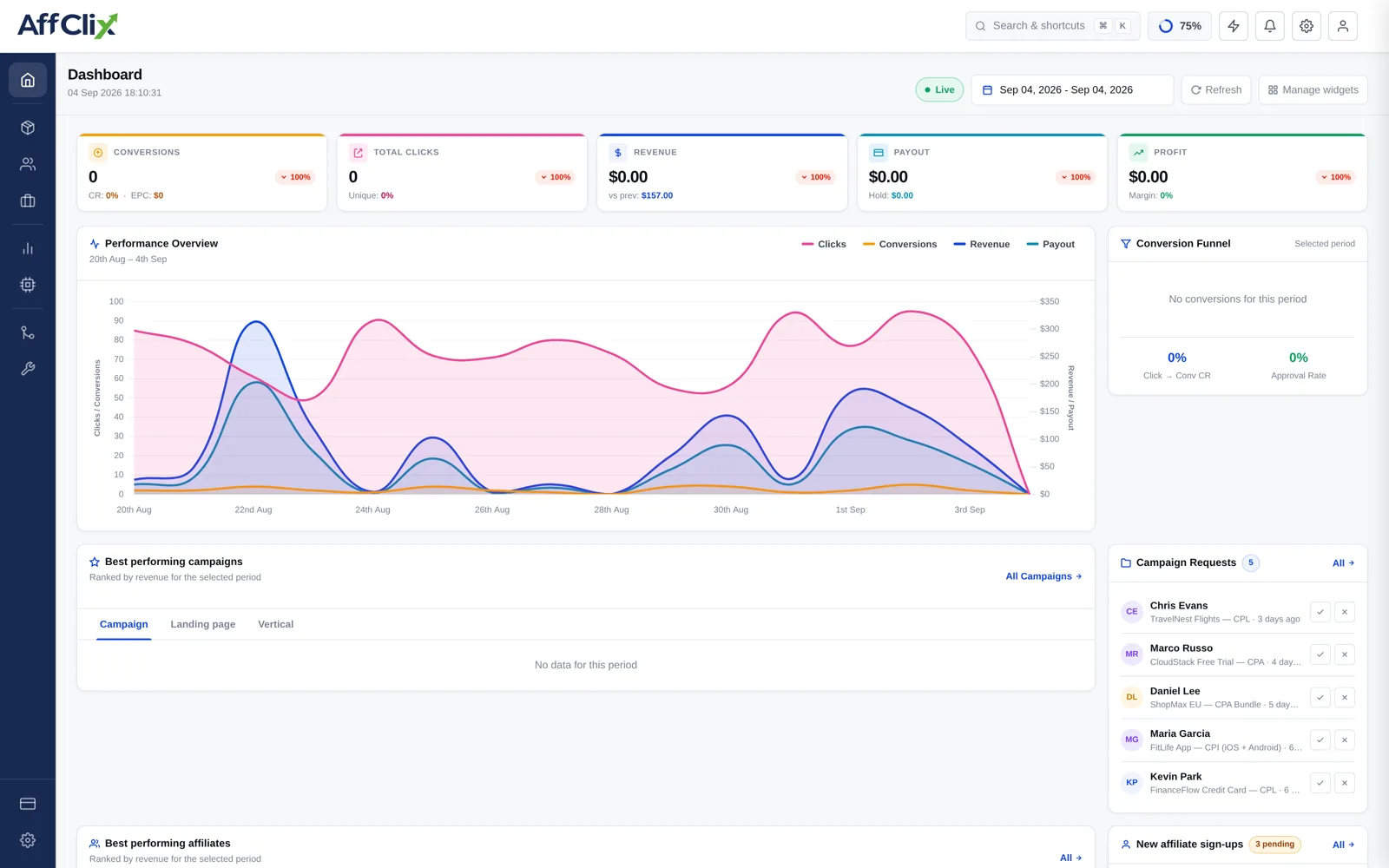View All campaign requests
The image size is (1389, 868).
point(1344,563)
